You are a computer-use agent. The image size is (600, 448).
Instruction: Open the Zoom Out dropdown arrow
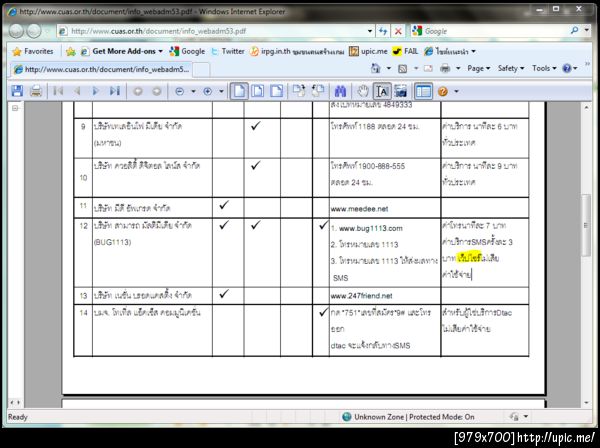pos(193,91)
